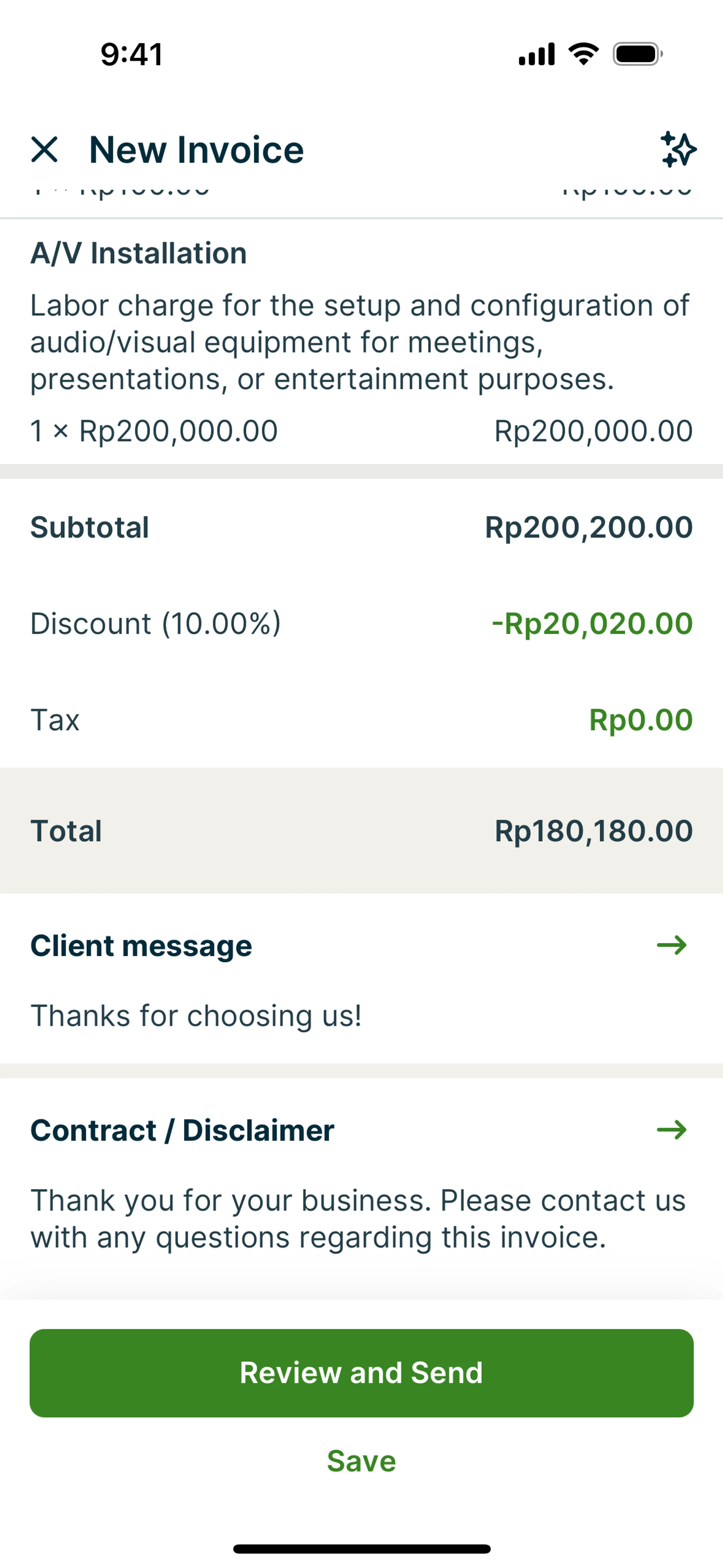Close the New Invoice screen
This screenshot has height=1568, width=723.
pos(44,150)
